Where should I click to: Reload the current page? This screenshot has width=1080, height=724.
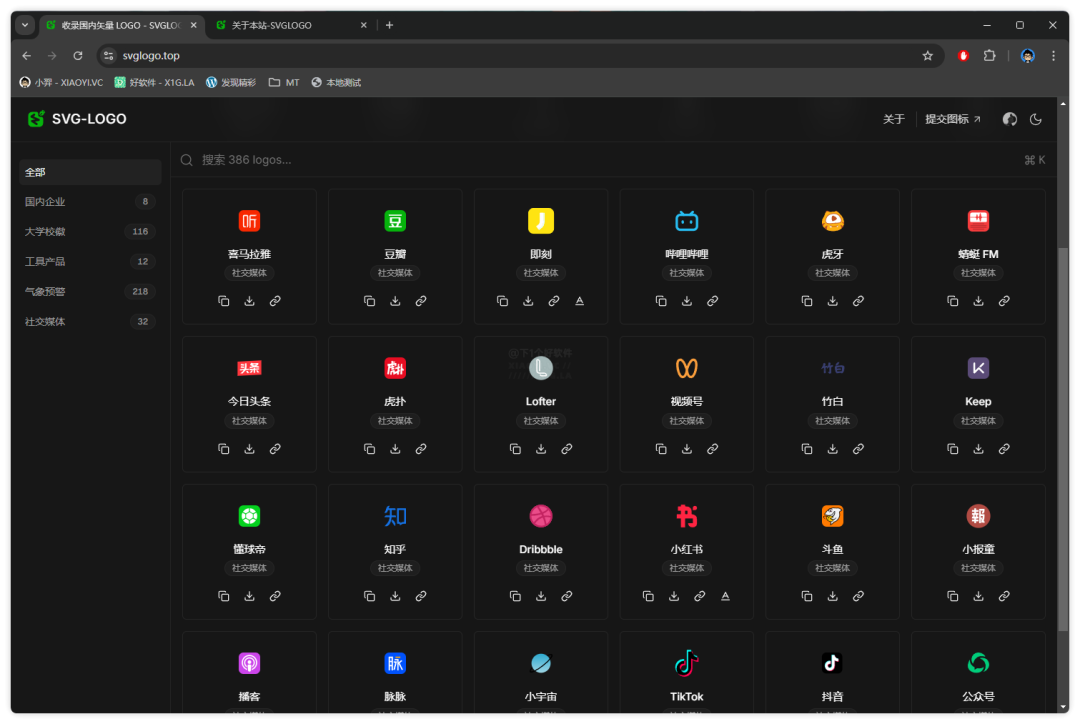coord(78,56)
